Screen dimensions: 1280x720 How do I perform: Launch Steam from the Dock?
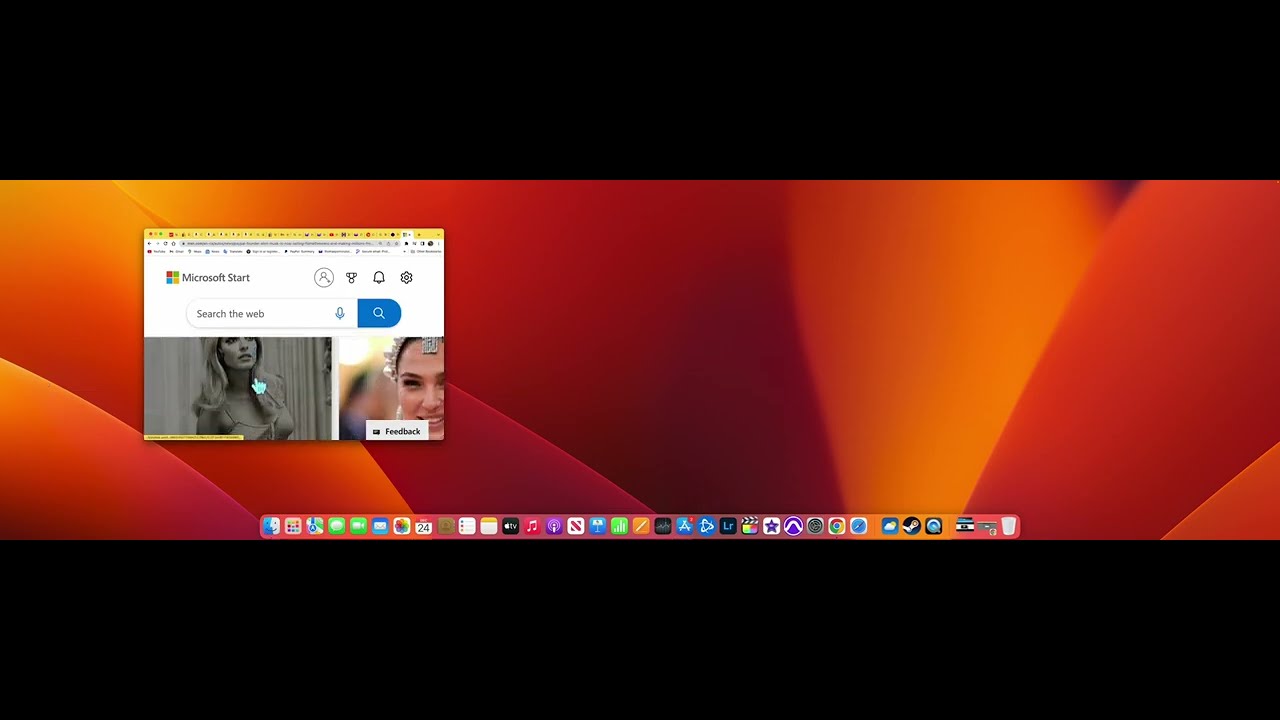[912, 526]
